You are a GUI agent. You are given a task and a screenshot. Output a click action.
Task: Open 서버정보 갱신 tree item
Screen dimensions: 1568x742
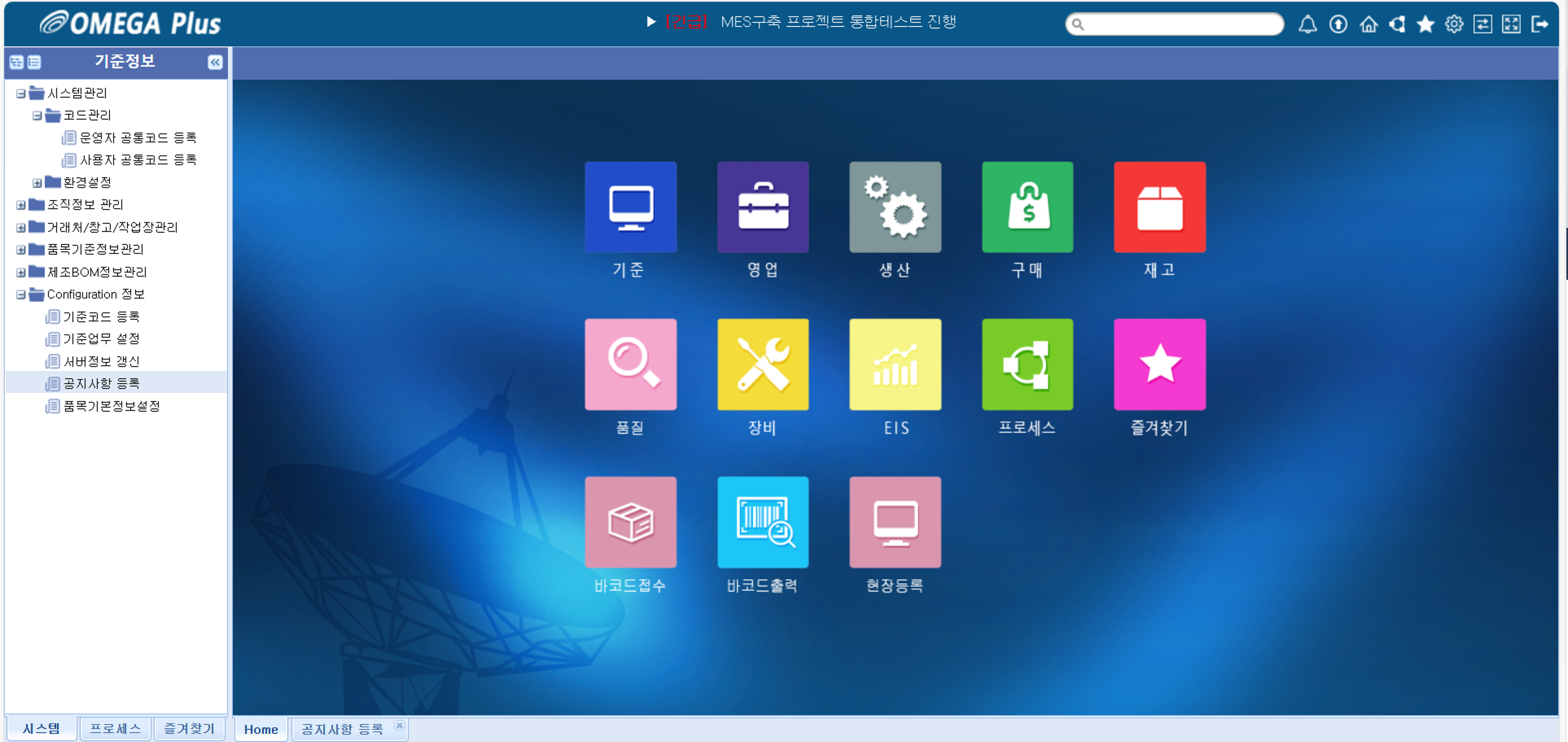pos(102,362)
